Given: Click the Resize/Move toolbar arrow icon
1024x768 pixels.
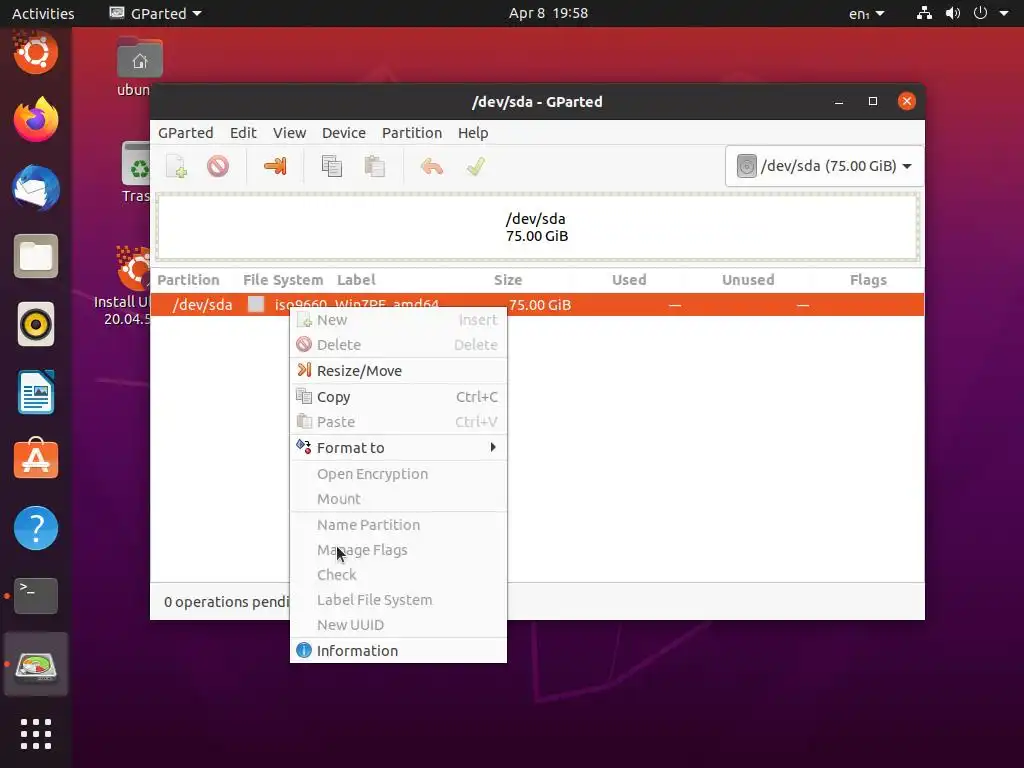Looking at the screenshot, I should tap(275, 167).
